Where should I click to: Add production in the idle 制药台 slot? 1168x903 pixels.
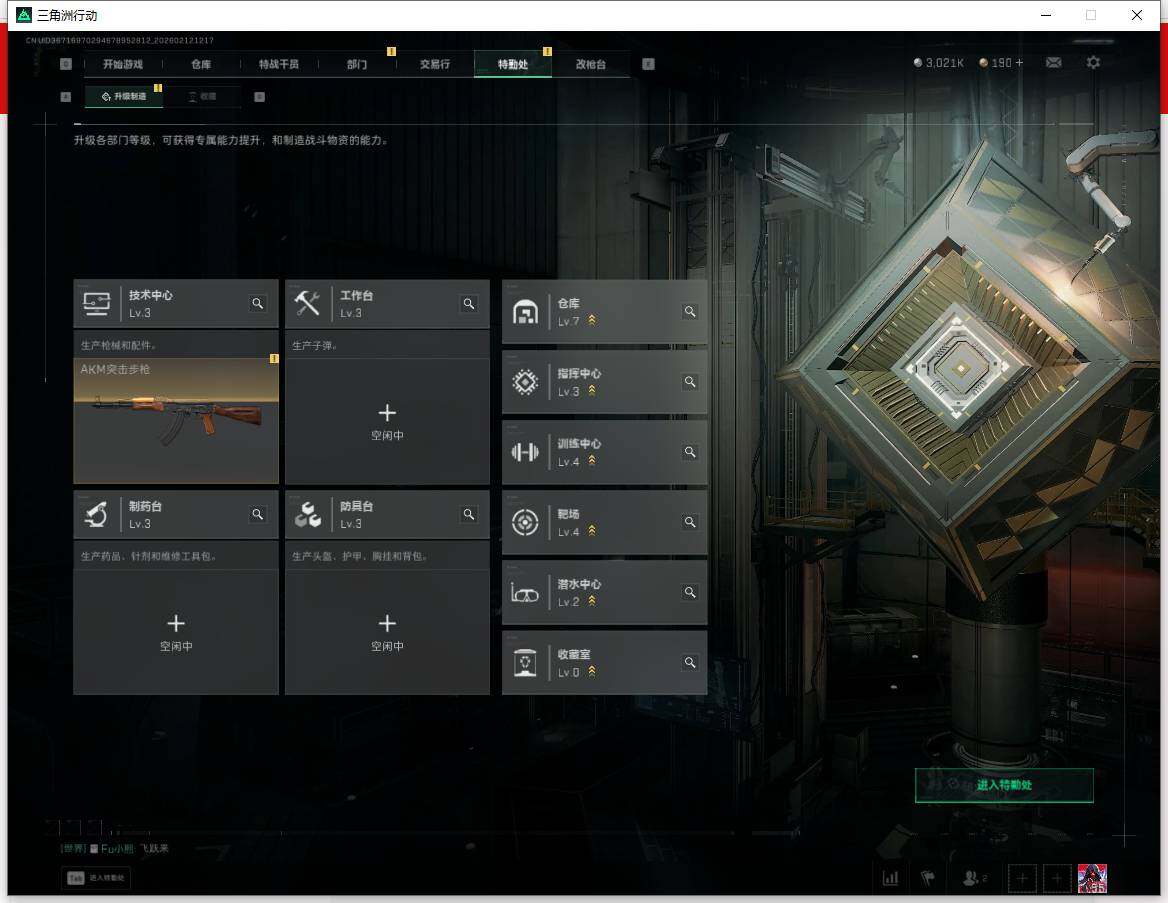tap(176, 633)
